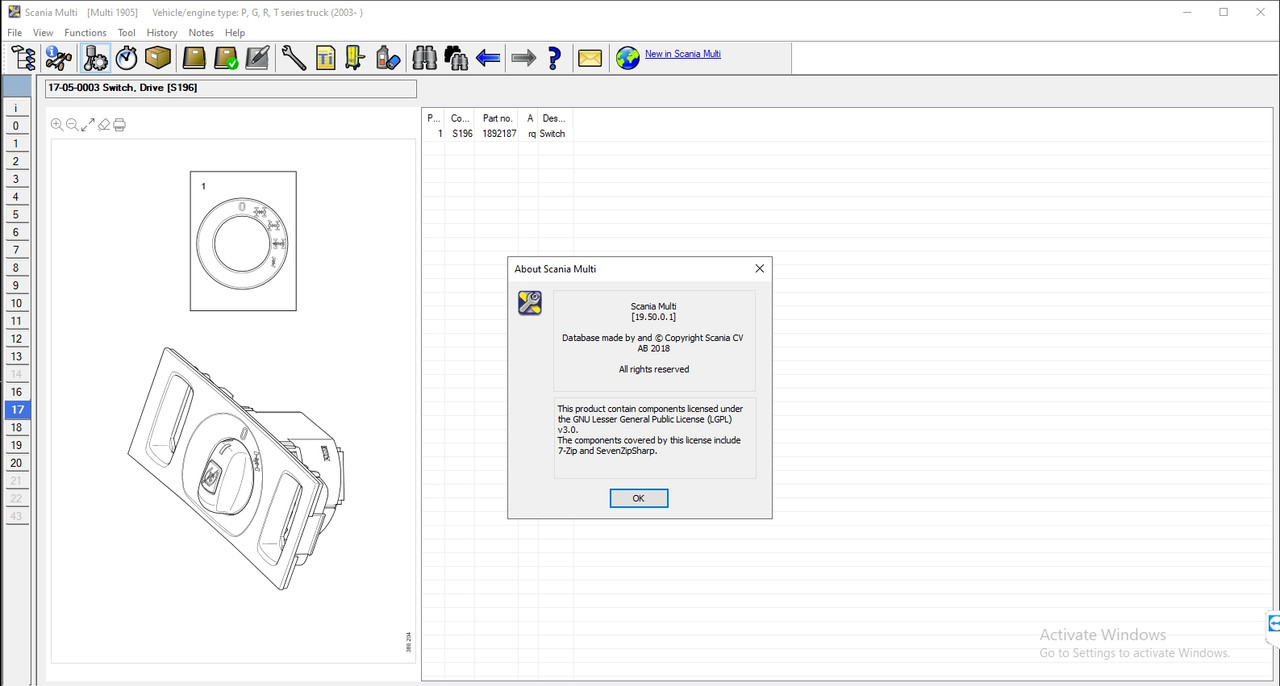Select main group 20 in sidebar
This screenshot has width=1280, height=686.
pyautogui.click(x=16, y=463)
